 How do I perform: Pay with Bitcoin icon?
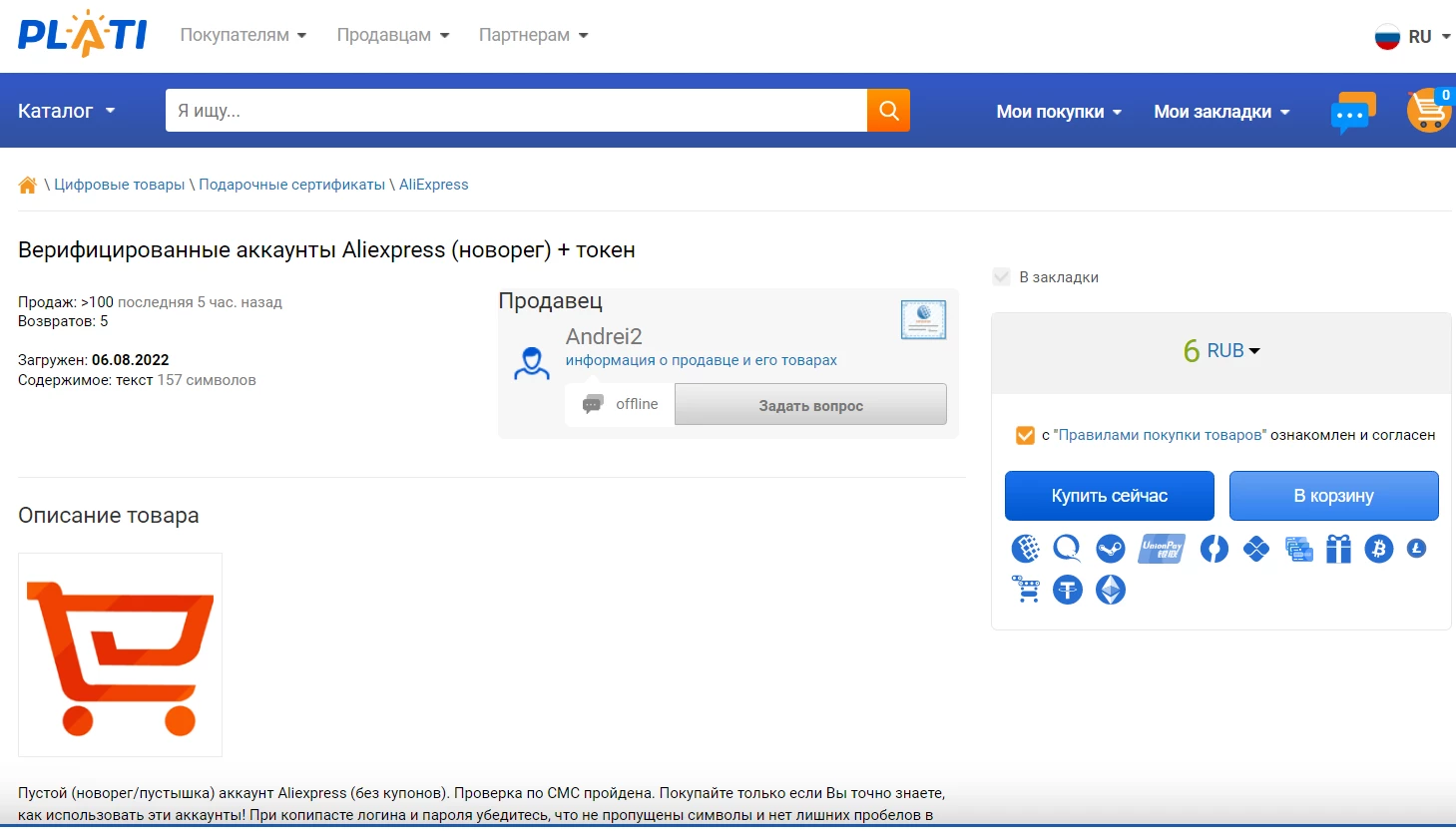point(1379,549)
